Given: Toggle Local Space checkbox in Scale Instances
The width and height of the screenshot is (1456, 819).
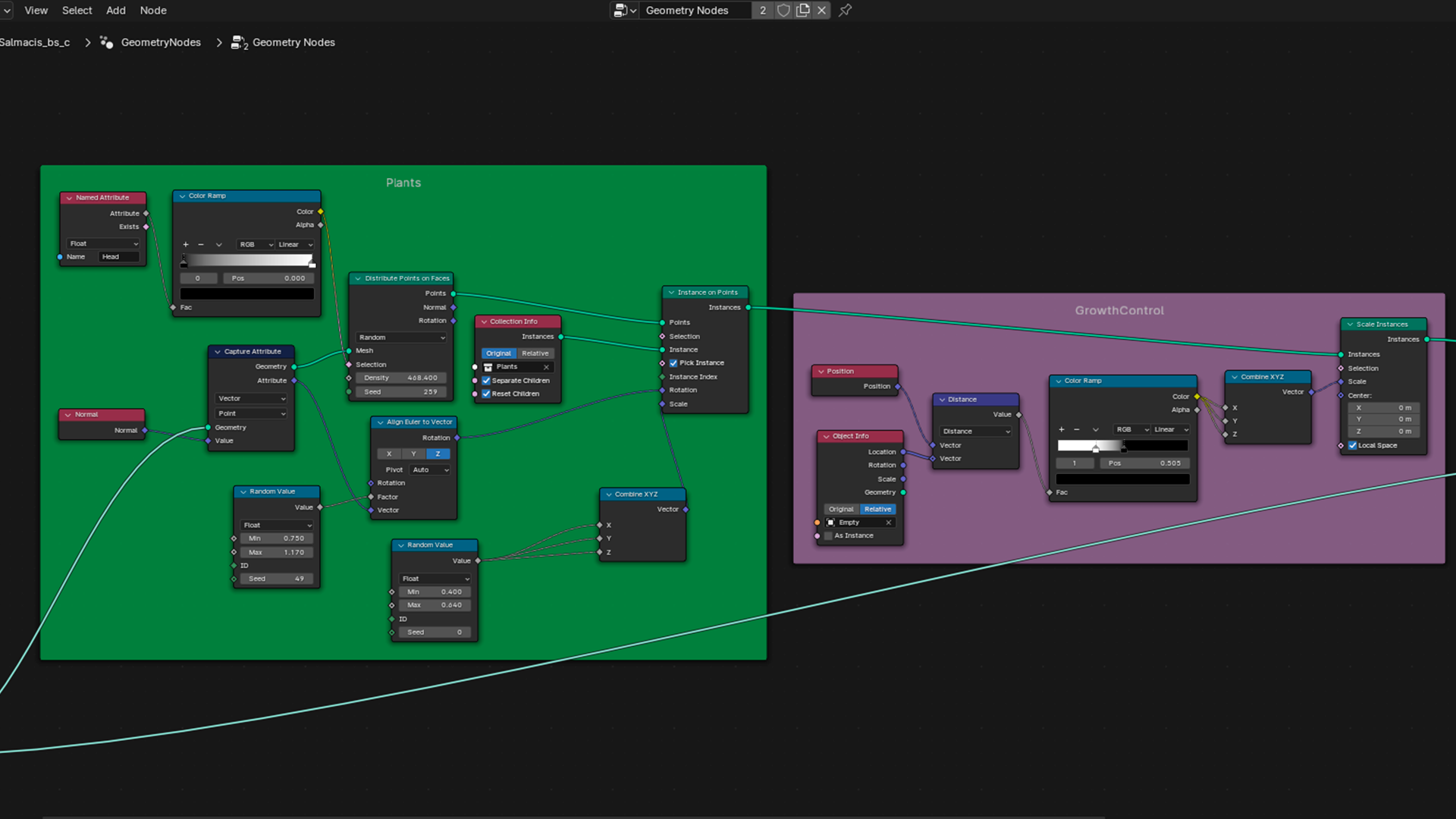Looking at the screenshot, I should pos(1352,446).
